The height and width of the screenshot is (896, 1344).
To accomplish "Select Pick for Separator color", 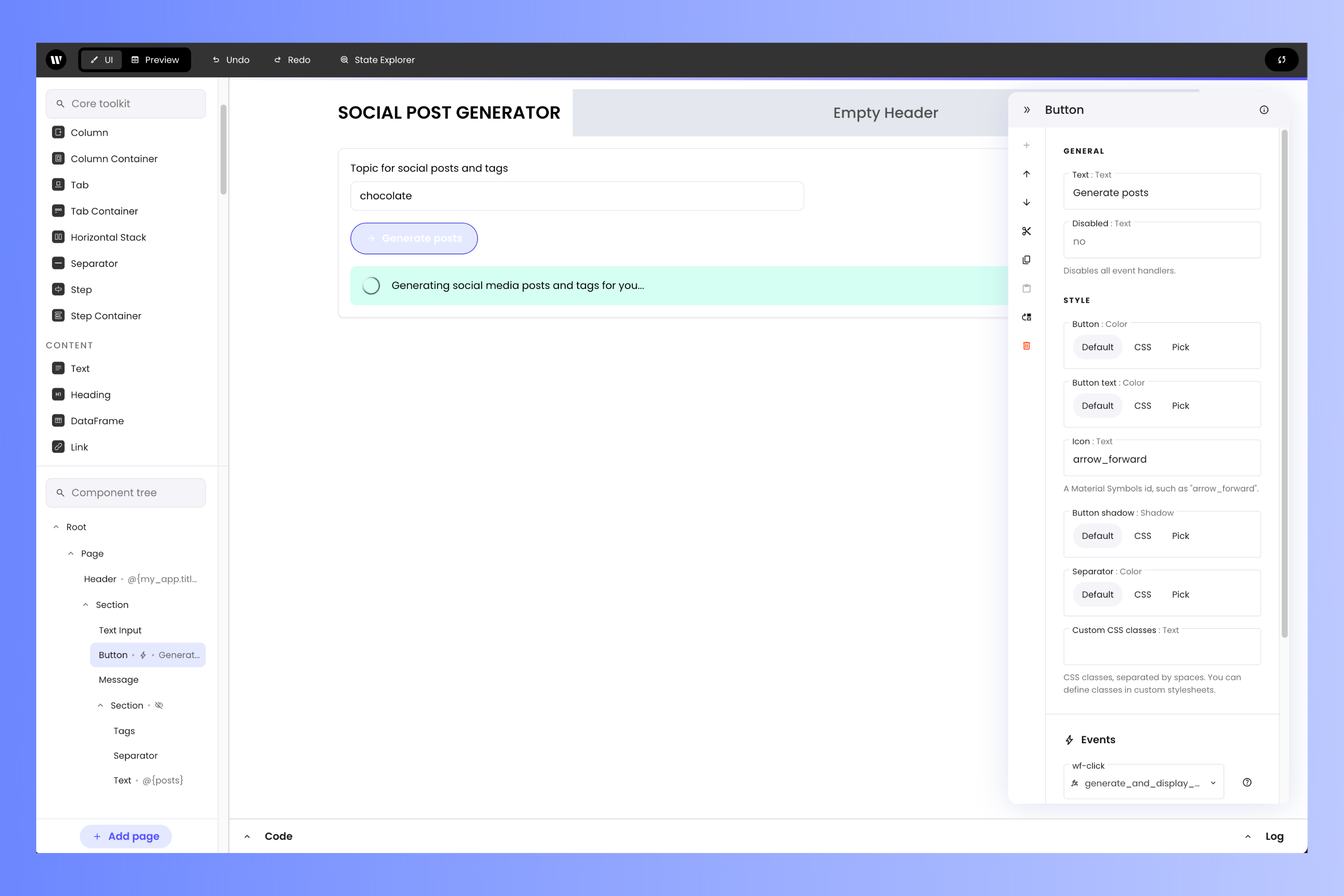I will [x=1180, y=594].
